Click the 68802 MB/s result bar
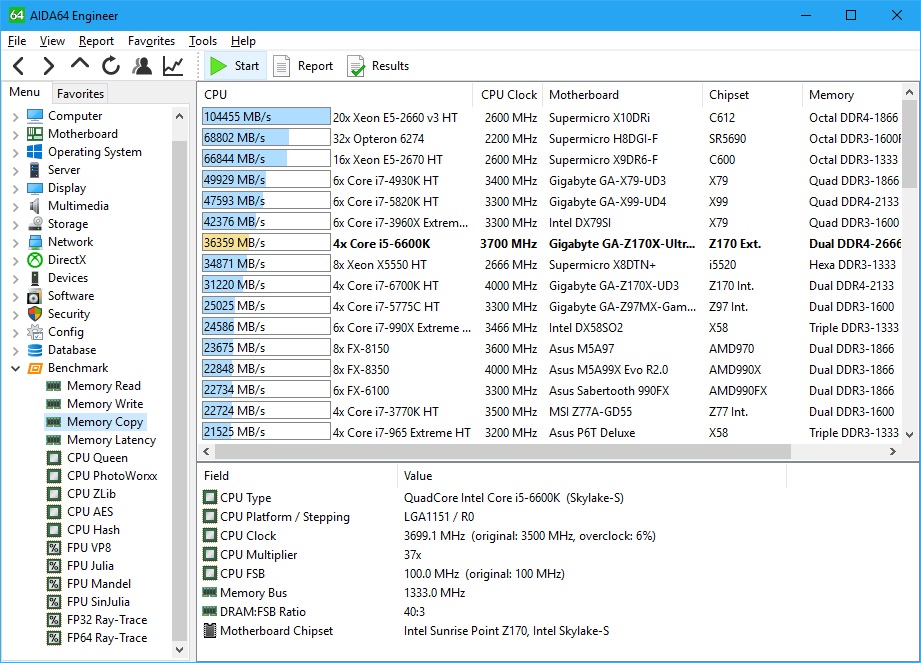The image size is (921, 663). 266,138
